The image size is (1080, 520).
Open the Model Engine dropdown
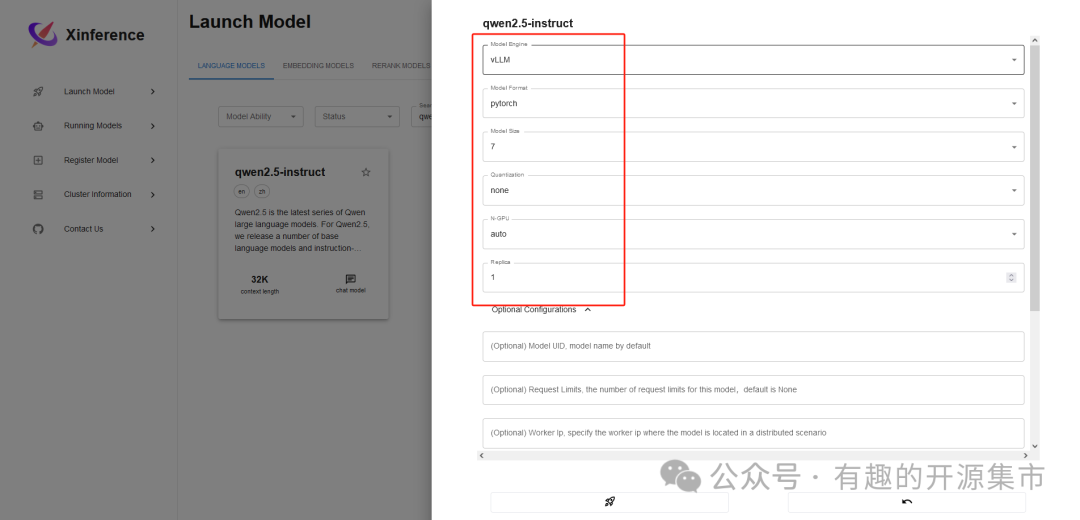(753, 60)
